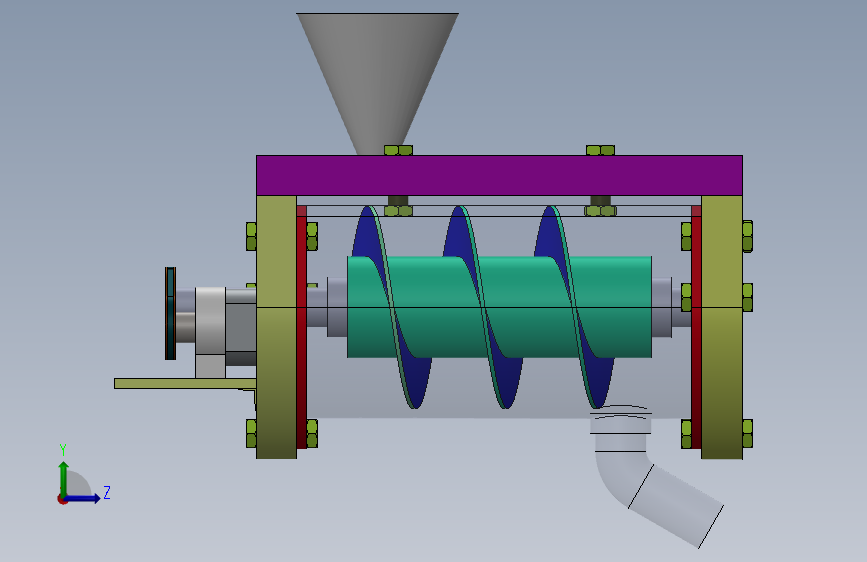Pick the light gray motor mounting bracket
The height and width of the screenshot is (562, 867).
tap(210, 332)
